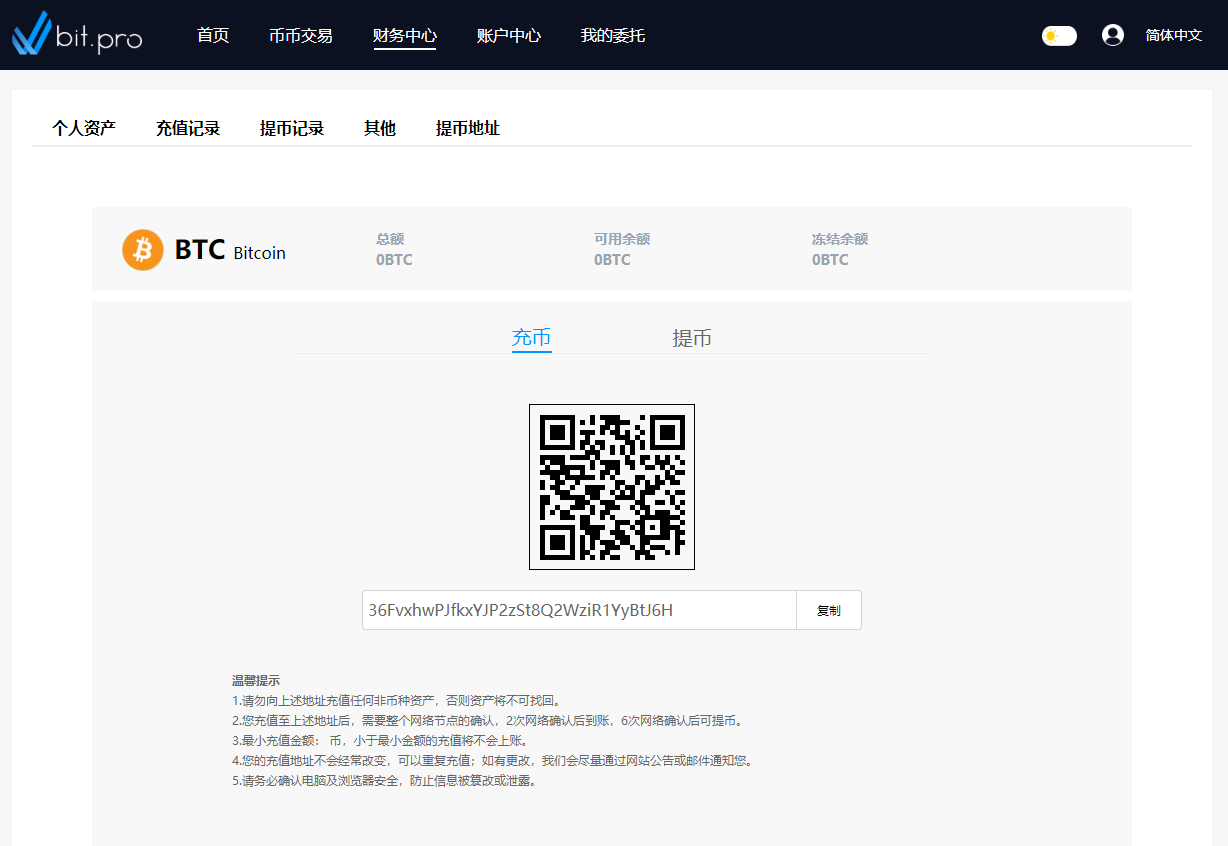Click tip 2 about network confirmations

pos(488,720)
